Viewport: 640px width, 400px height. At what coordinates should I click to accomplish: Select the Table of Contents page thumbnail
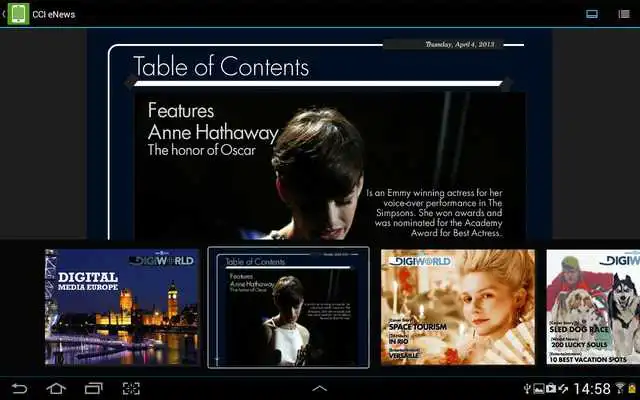pyautogui.click(x=289, y=307)
